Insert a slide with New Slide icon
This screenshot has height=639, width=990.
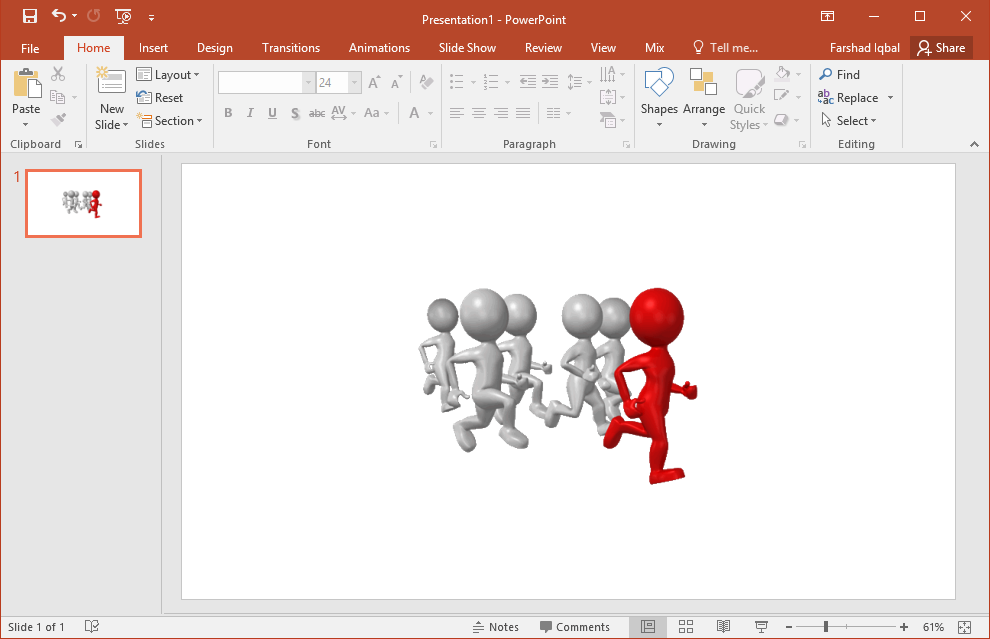(x=111, y=84)
